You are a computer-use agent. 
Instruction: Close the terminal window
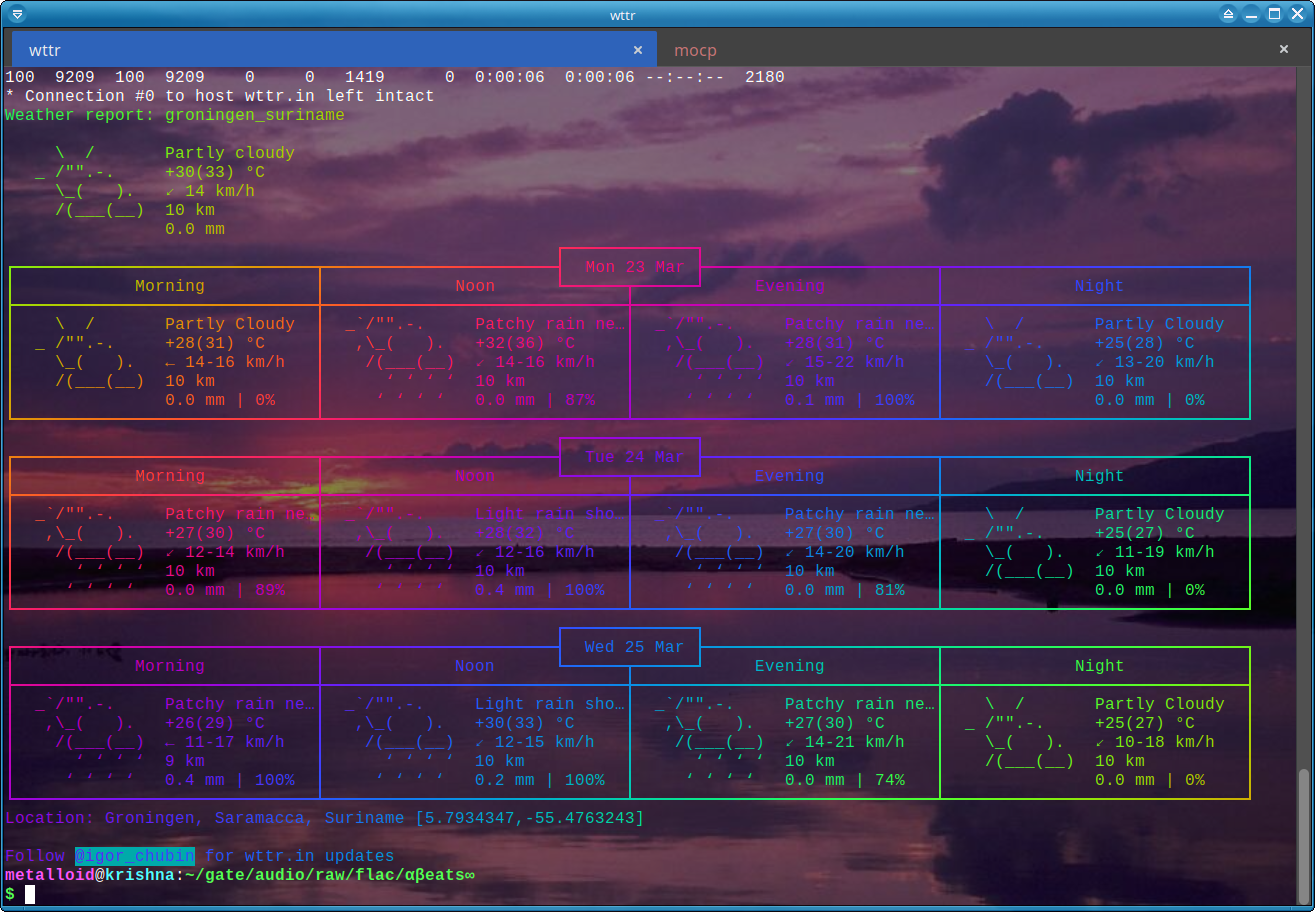point(1297,14)
